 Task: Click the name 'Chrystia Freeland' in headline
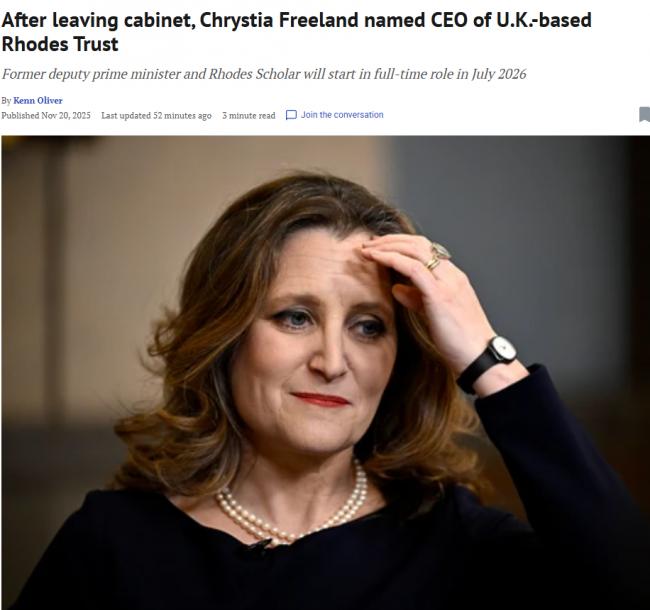[279, 20]
